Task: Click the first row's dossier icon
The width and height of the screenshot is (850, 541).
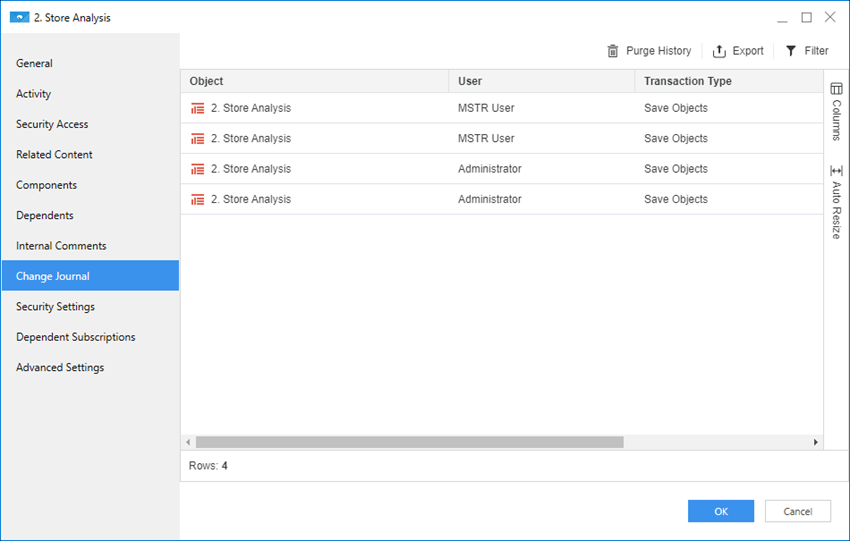Action: 197,108
